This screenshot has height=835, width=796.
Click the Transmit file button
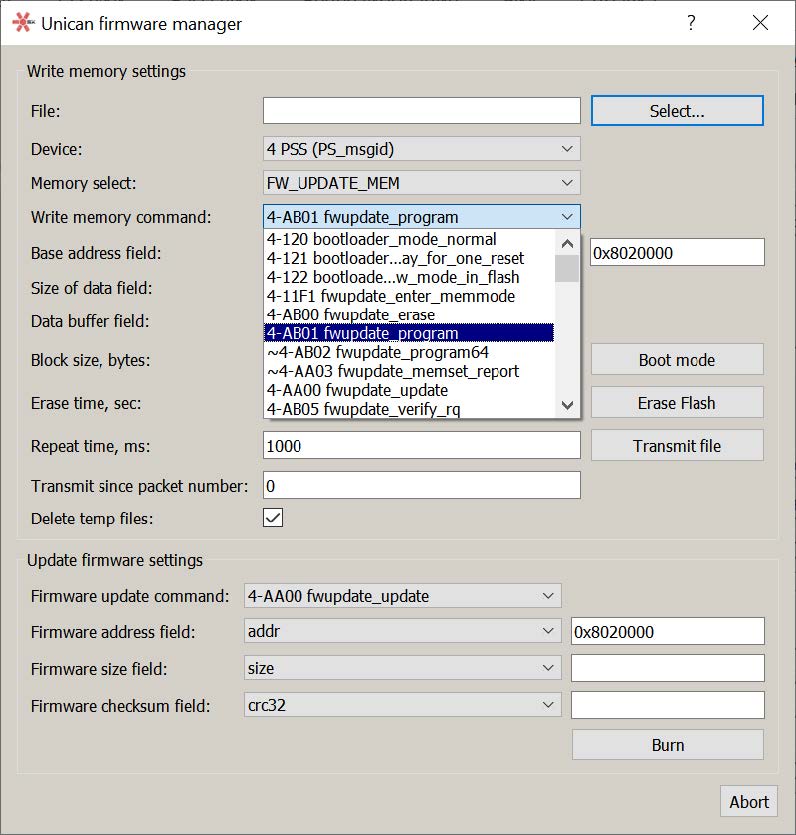click(x=677, y=445)
